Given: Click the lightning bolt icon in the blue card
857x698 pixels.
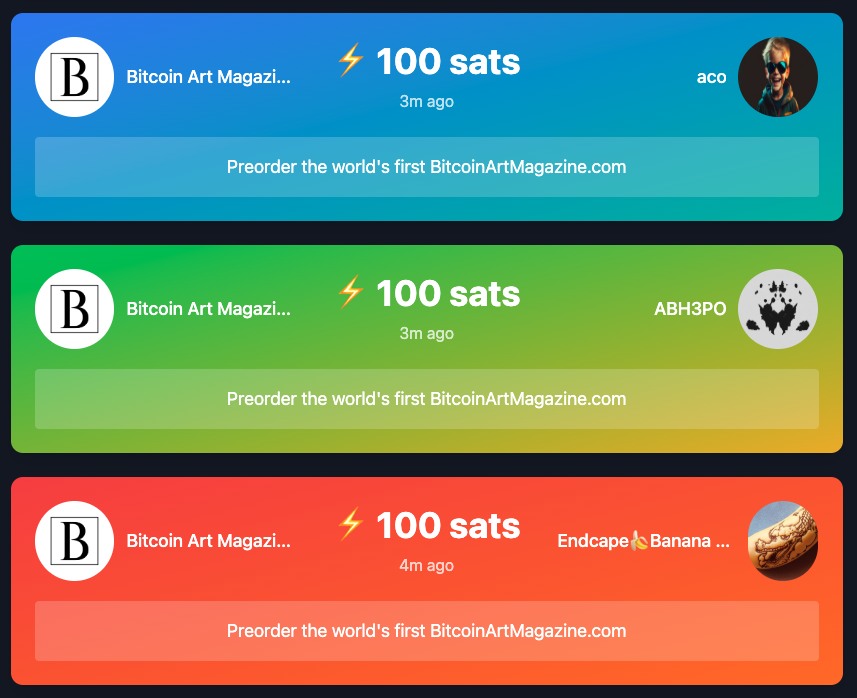Looking at the screenshot, I should click(350, 61).
